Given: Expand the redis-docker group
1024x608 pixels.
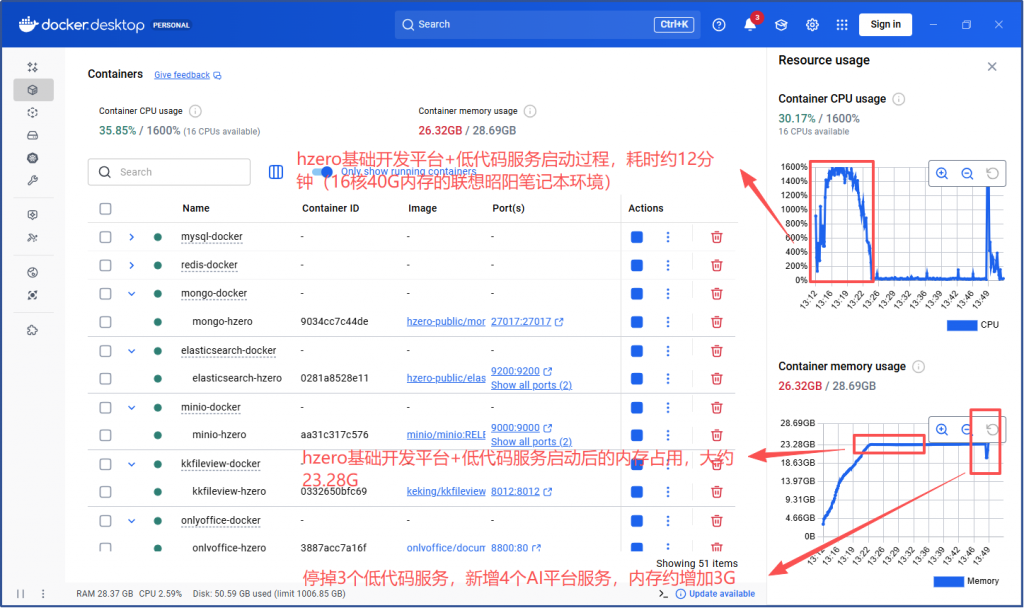Looking at the screenshot, I should click(131, 265).
